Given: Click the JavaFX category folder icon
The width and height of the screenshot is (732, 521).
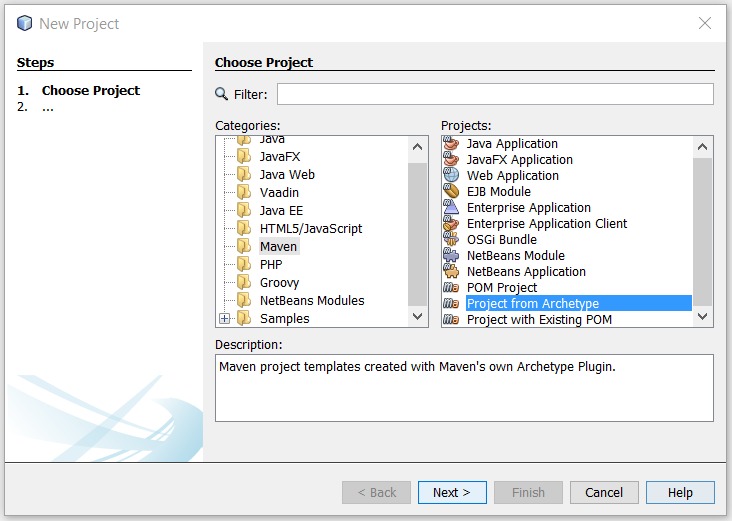Looking at the screenshot, I should (x=244, y=156).
